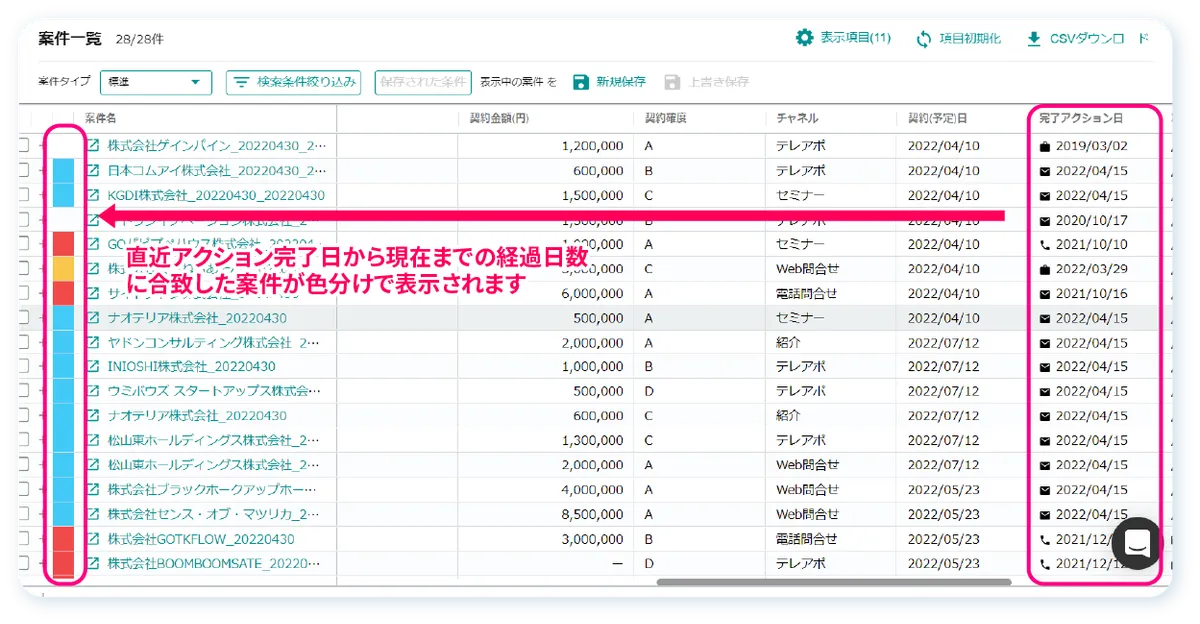Screen dimensions: 1200x624
Task: Expand the 案件タイプ 標準 dropdown
Action: click(x=156, y=82)
